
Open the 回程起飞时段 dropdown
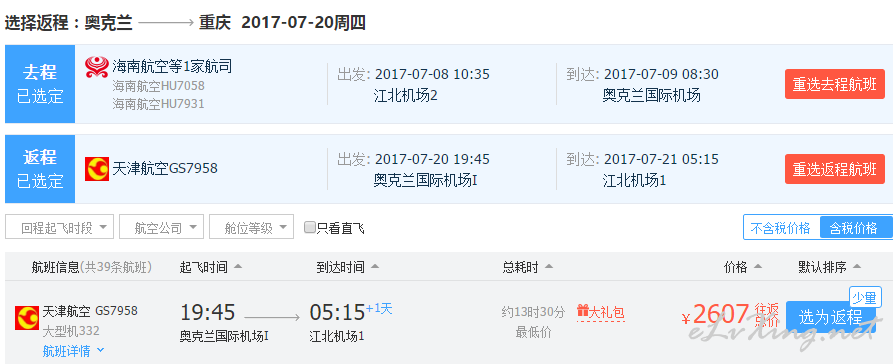coord(60,228)
